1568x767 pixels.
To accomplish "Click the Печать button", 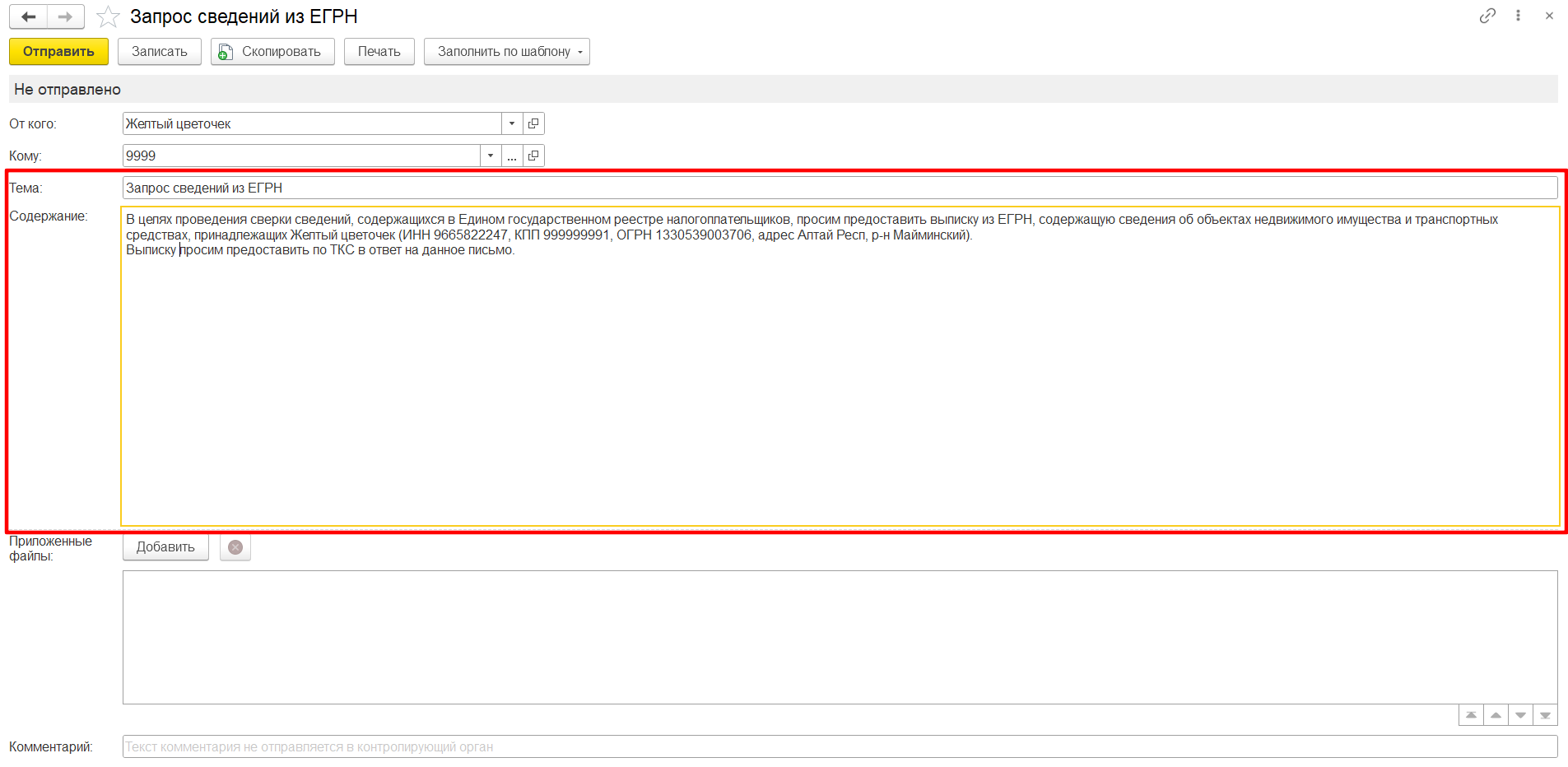I will pyautogui.click(x=379, y=51).
